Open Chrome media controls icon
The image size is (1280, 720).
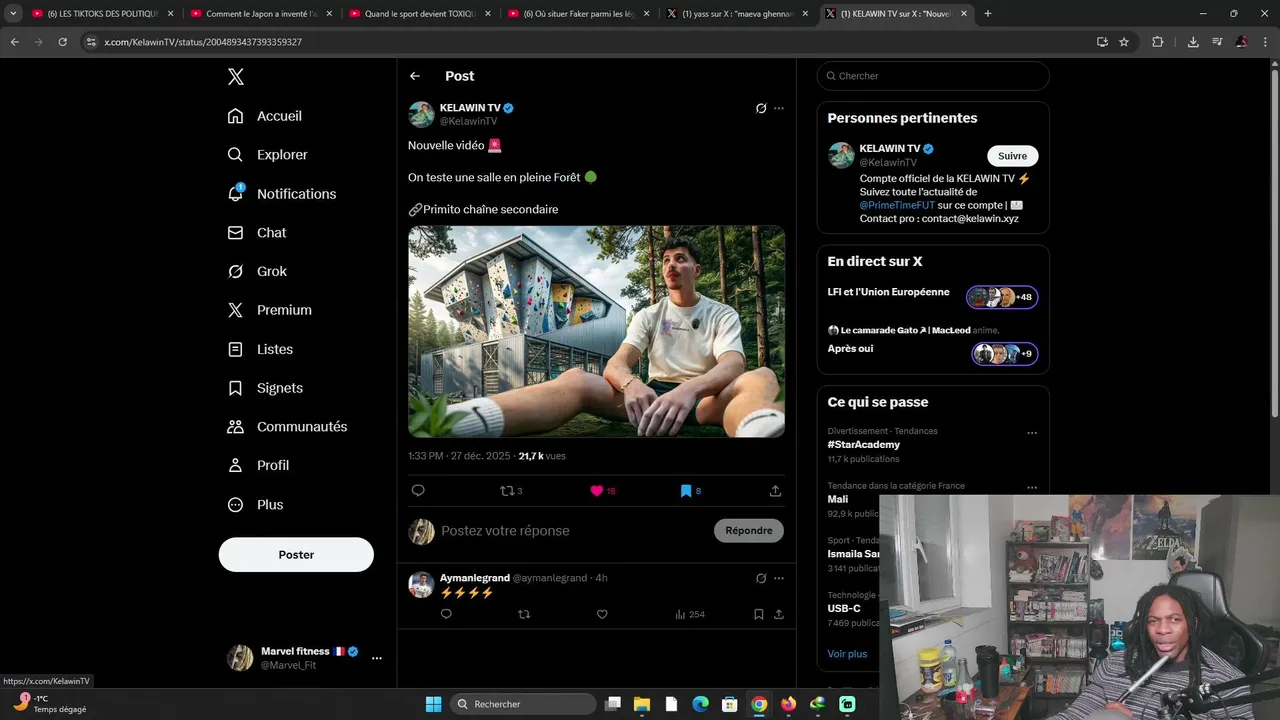pos(1217,42)
